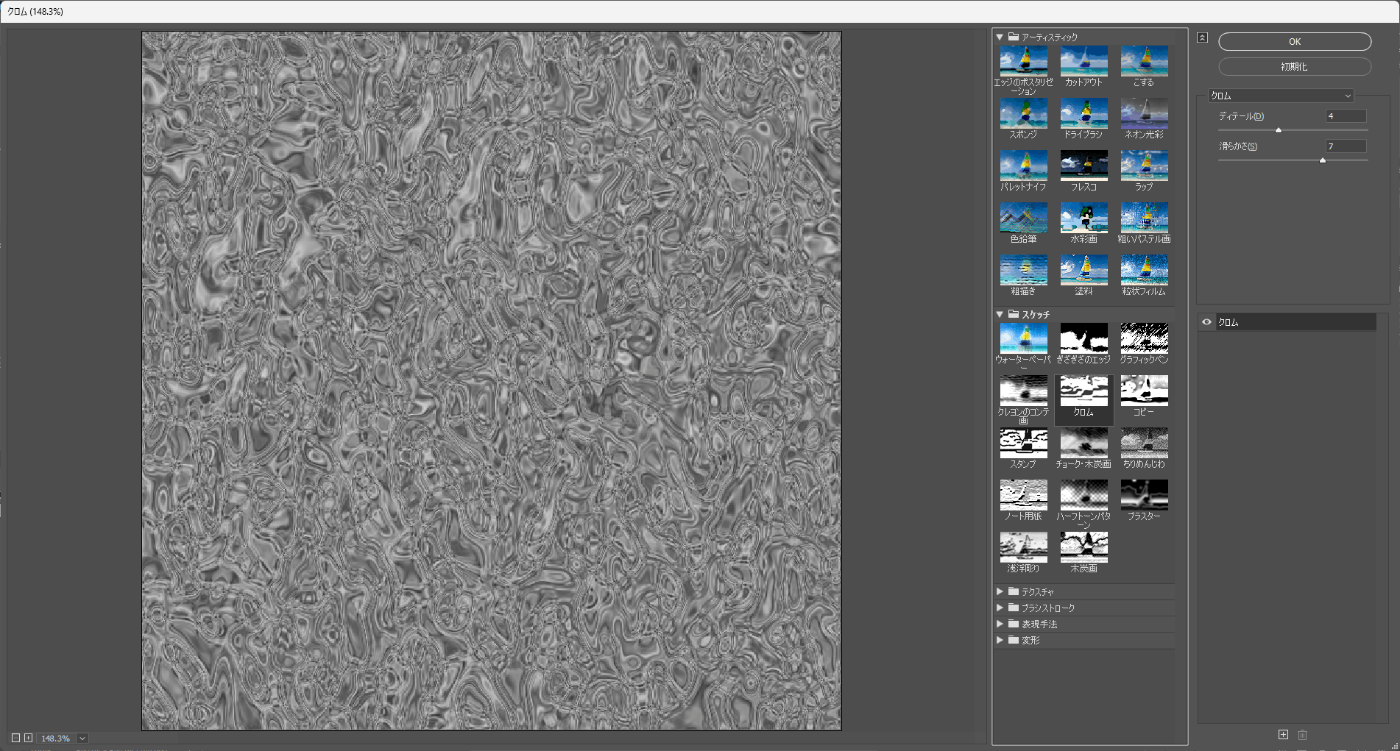The image size is (1400, 751).
Task: Add a new effect layer
Action: [1284, 736]
